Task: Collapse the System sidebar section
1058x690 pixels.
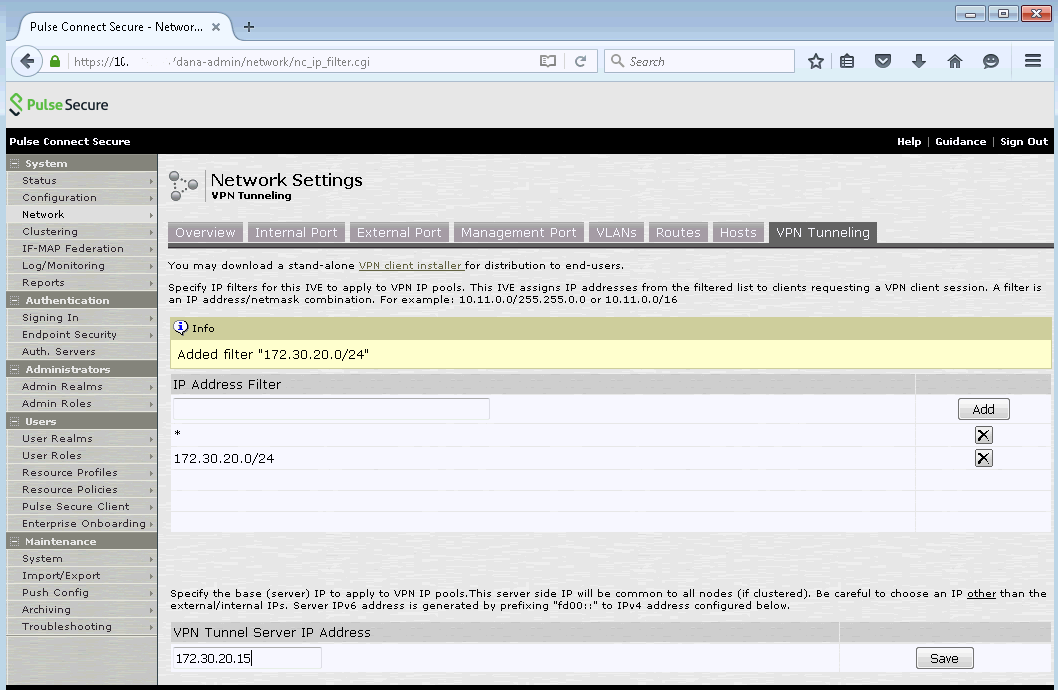Action: point(15,163)
